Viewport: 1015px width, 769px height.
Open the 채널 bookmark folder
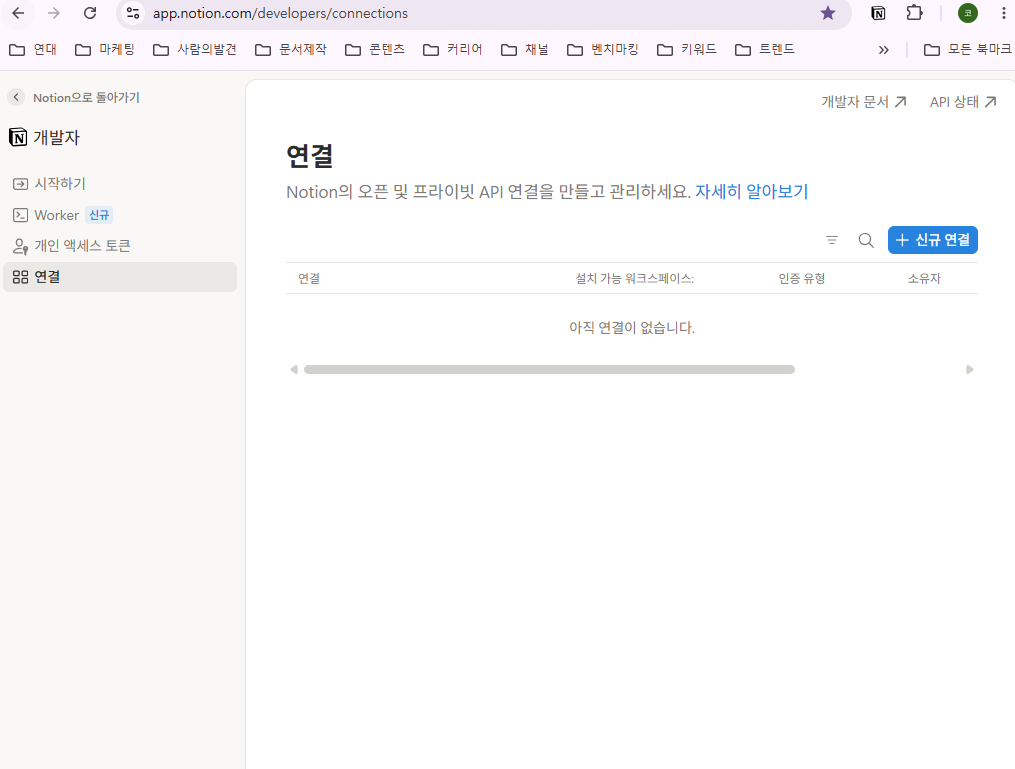[x=524, y=49]
